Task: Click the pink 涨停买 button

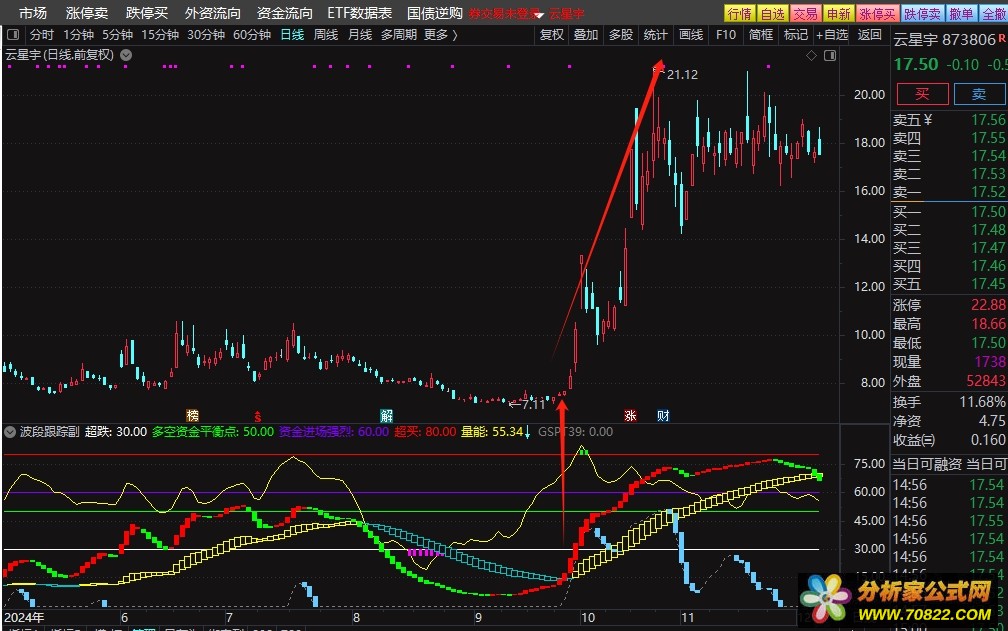Action: 878,13
